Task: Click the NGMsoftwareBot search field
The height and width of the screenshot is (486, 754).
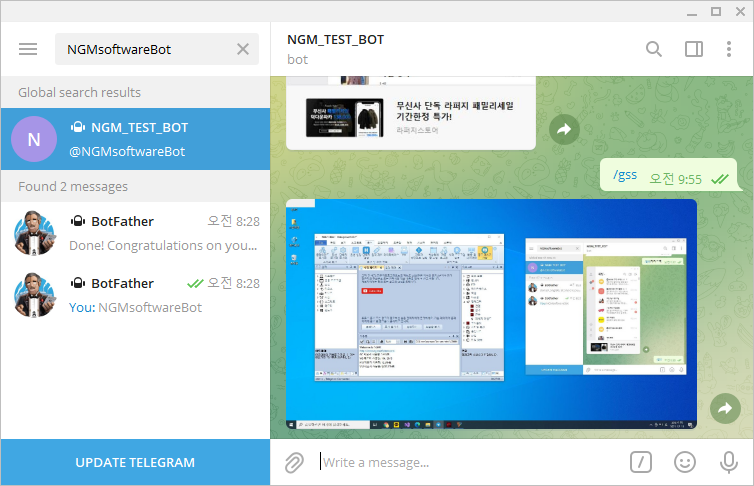Action: pos(157,49)
